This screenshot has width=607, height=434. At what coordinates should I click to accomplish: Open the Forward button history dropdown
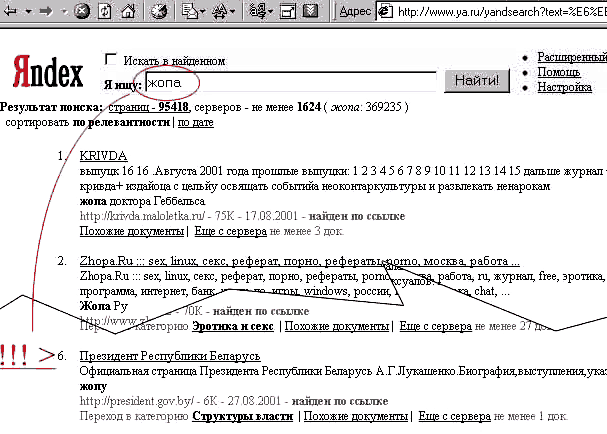tap(64, 12)
